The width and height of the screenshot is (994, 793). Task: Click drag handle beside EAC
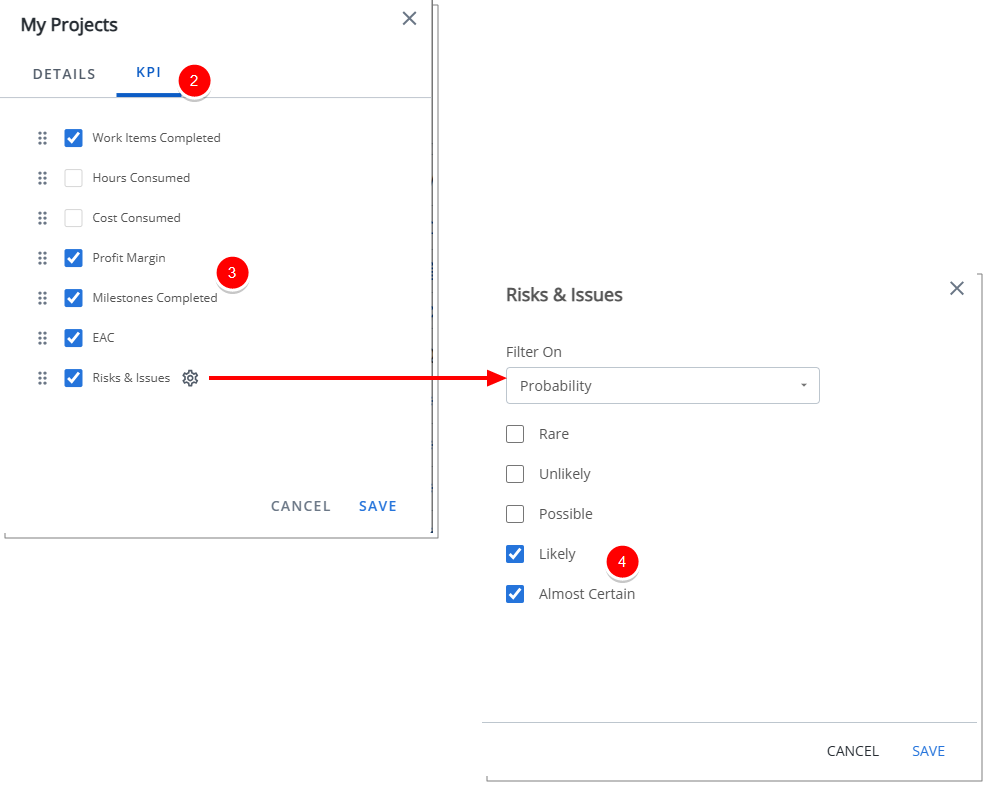42,338
